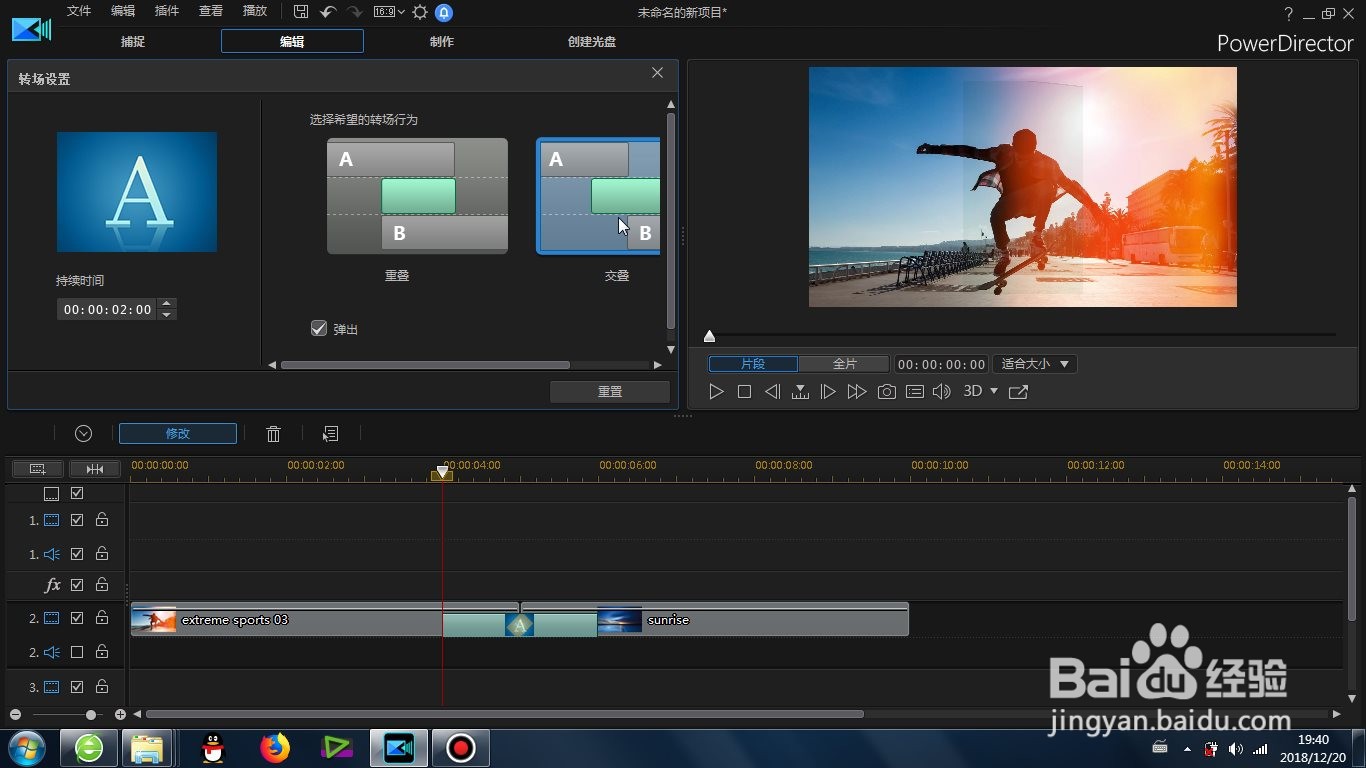Click lock icon for video track 3
The height and width of the screenshot is (768, 1366).
(x=102, y=687)
